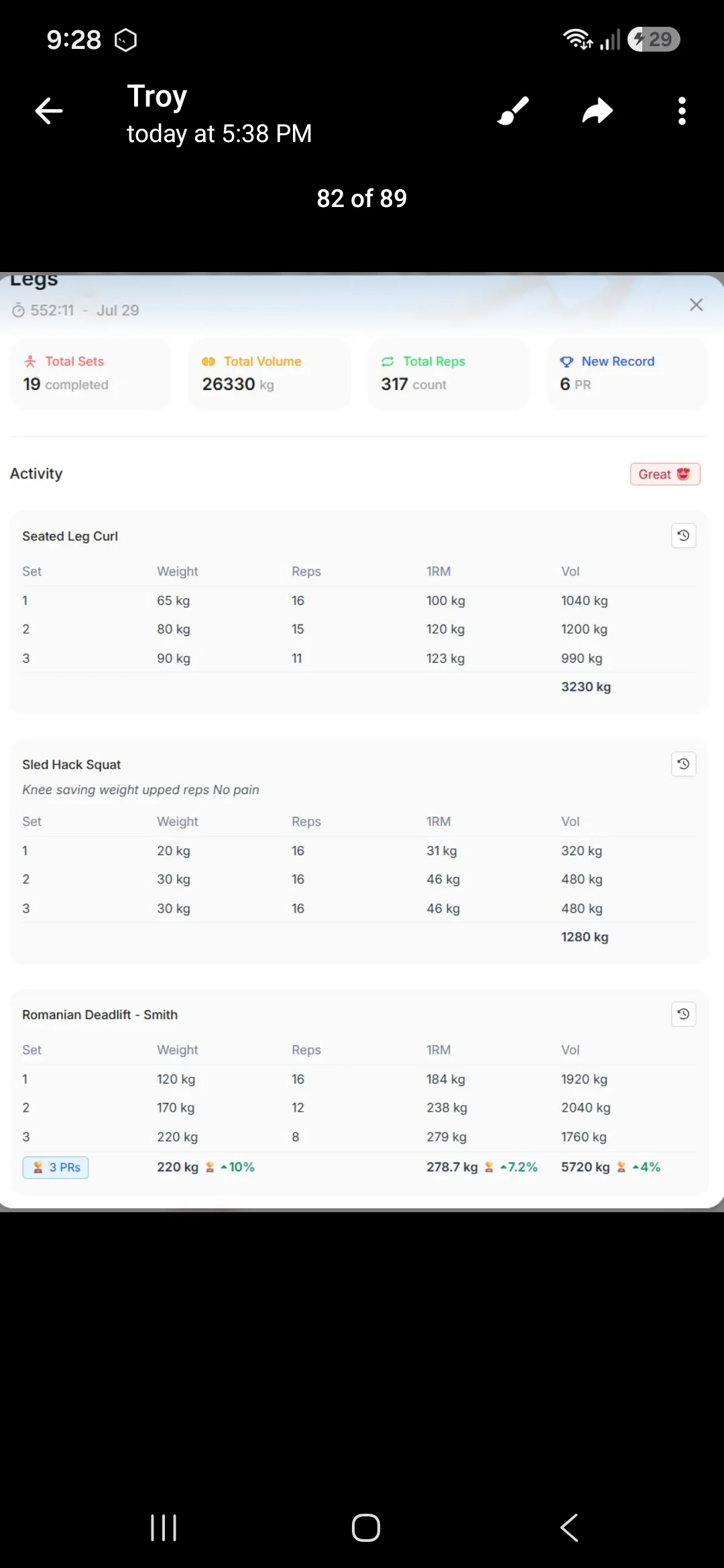Open Android recent apps button
Image resolution: width=724 pixels, height=1568 pixels.
click(x=164, y=1528)
